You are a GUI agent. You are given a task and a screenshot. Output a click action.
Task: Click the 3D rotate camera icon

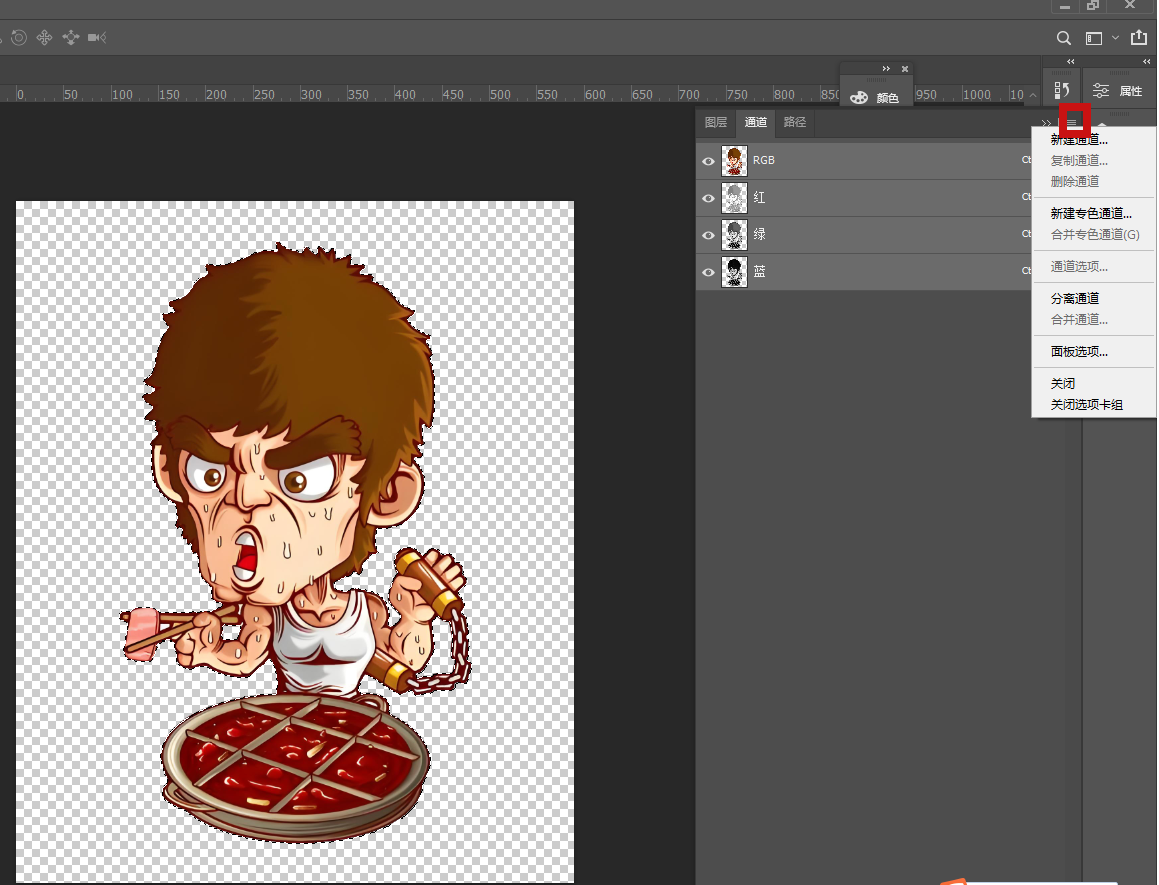pos(18,38)
